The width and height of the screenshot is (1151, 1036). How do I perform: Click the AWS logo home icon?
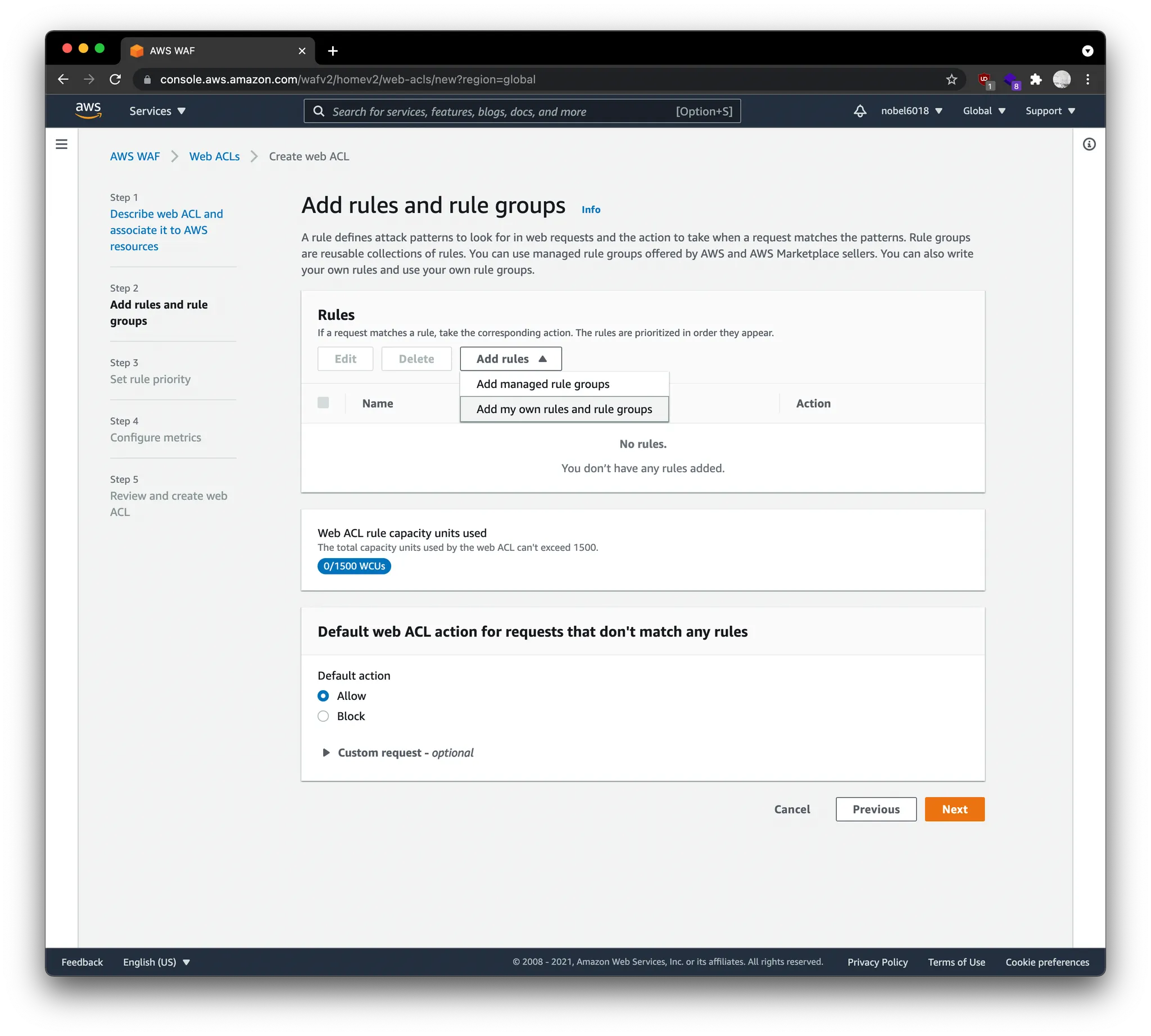[88, 110]
